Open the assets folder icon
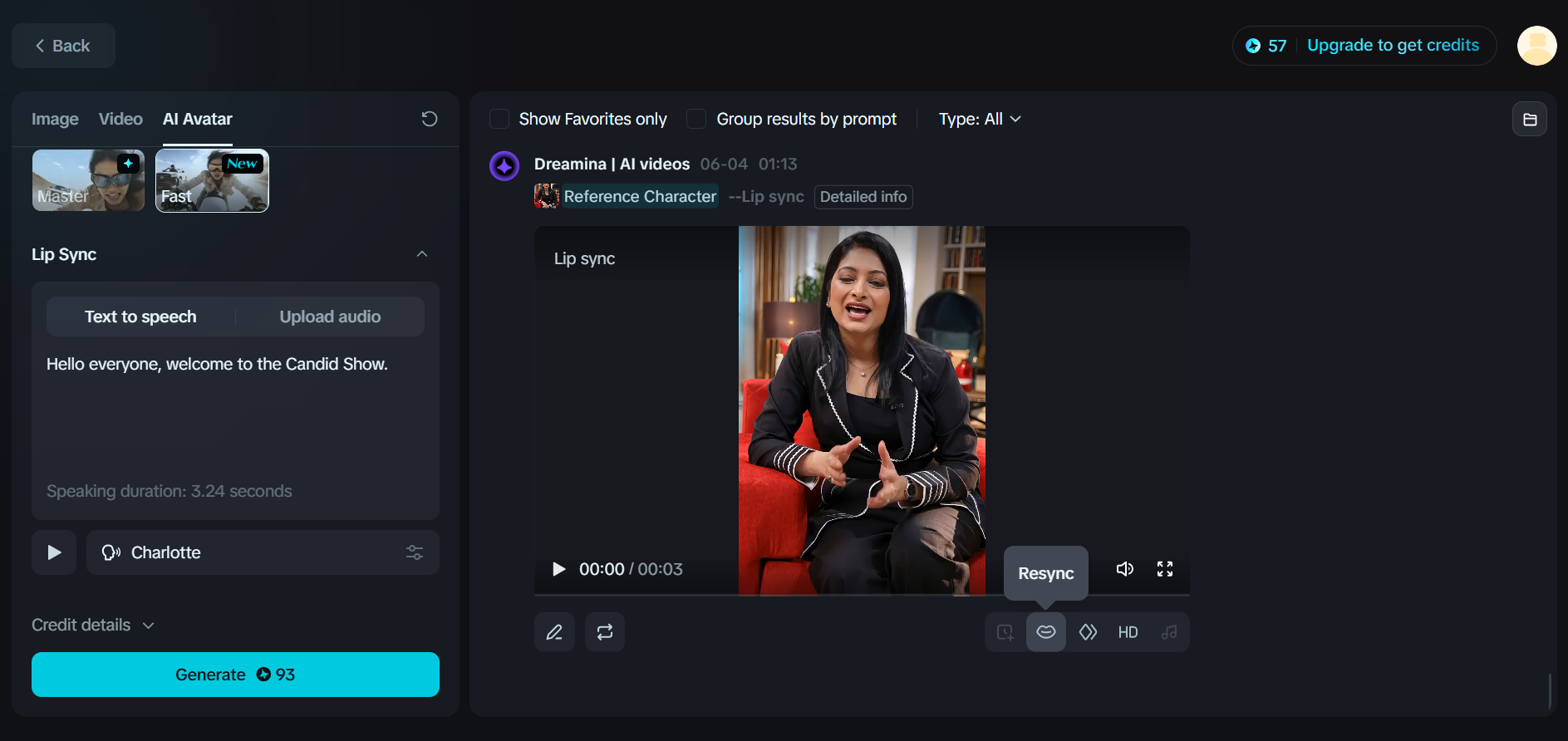 click(x=1530, y=120)
